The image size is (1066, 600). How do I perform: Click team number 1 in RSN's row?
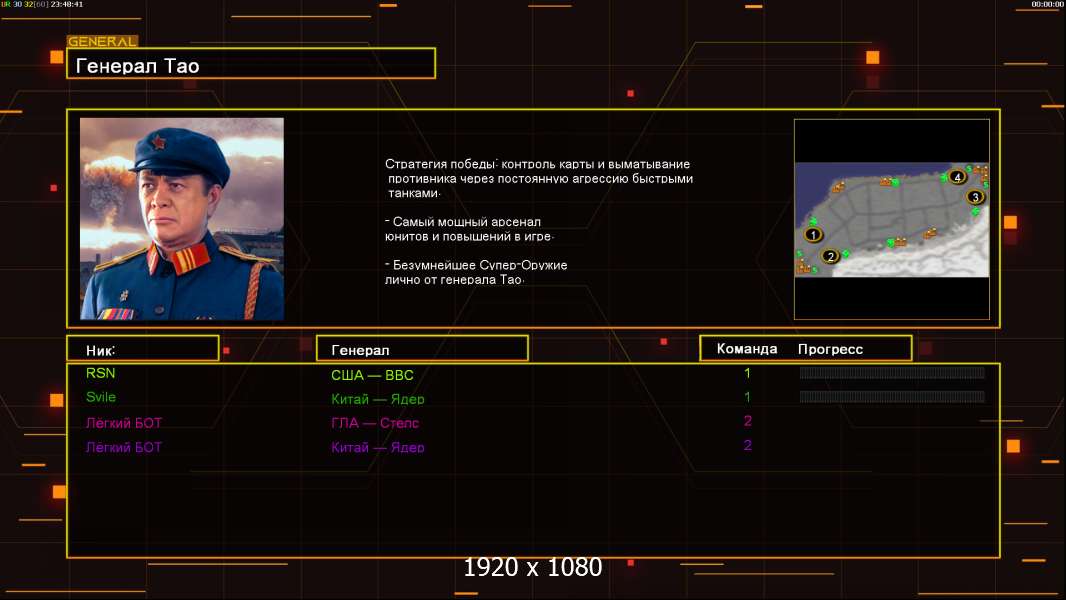pyautogui.click(x=747, y=373)
